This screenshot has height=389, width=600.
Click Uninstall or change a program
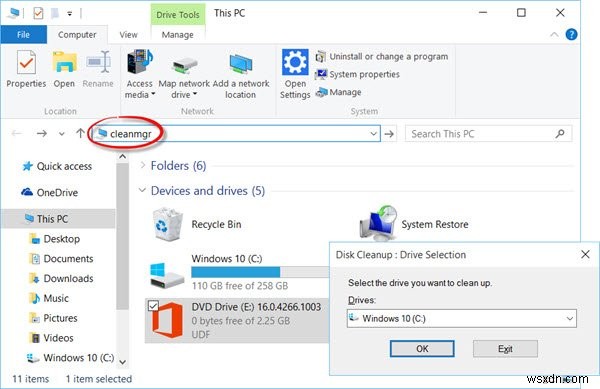point(382,57)
